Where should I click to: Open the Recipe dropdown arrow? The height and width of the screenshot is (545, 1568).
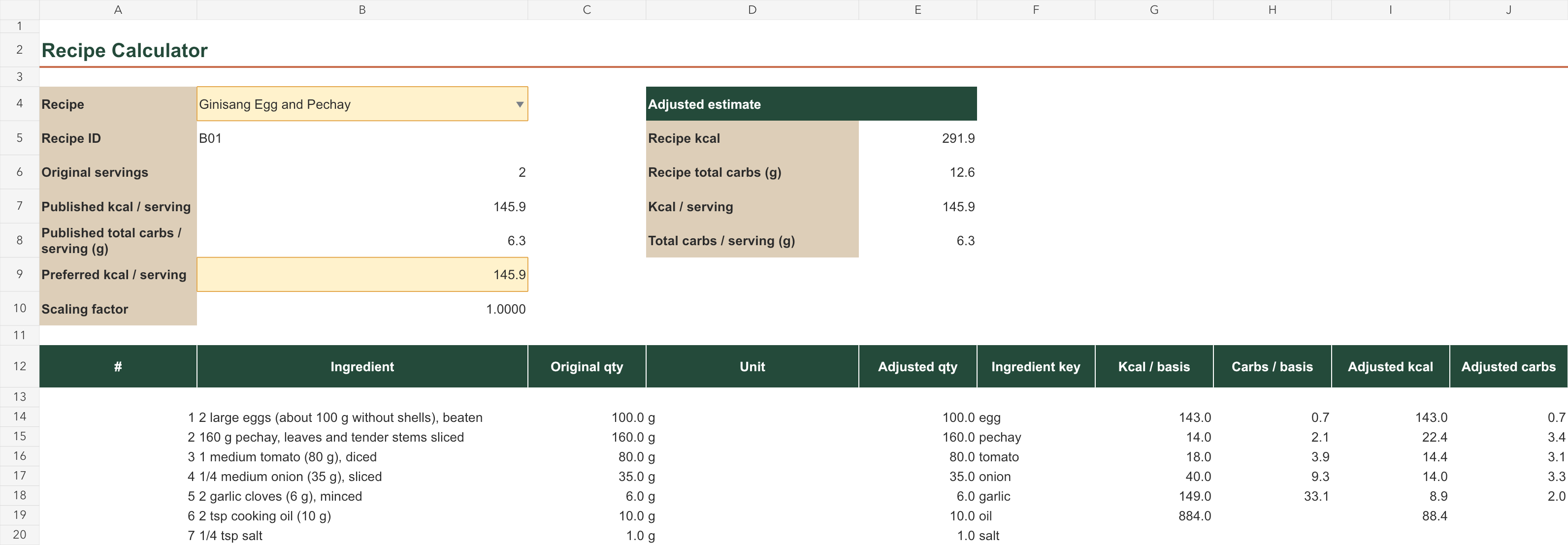click(519, 104)
